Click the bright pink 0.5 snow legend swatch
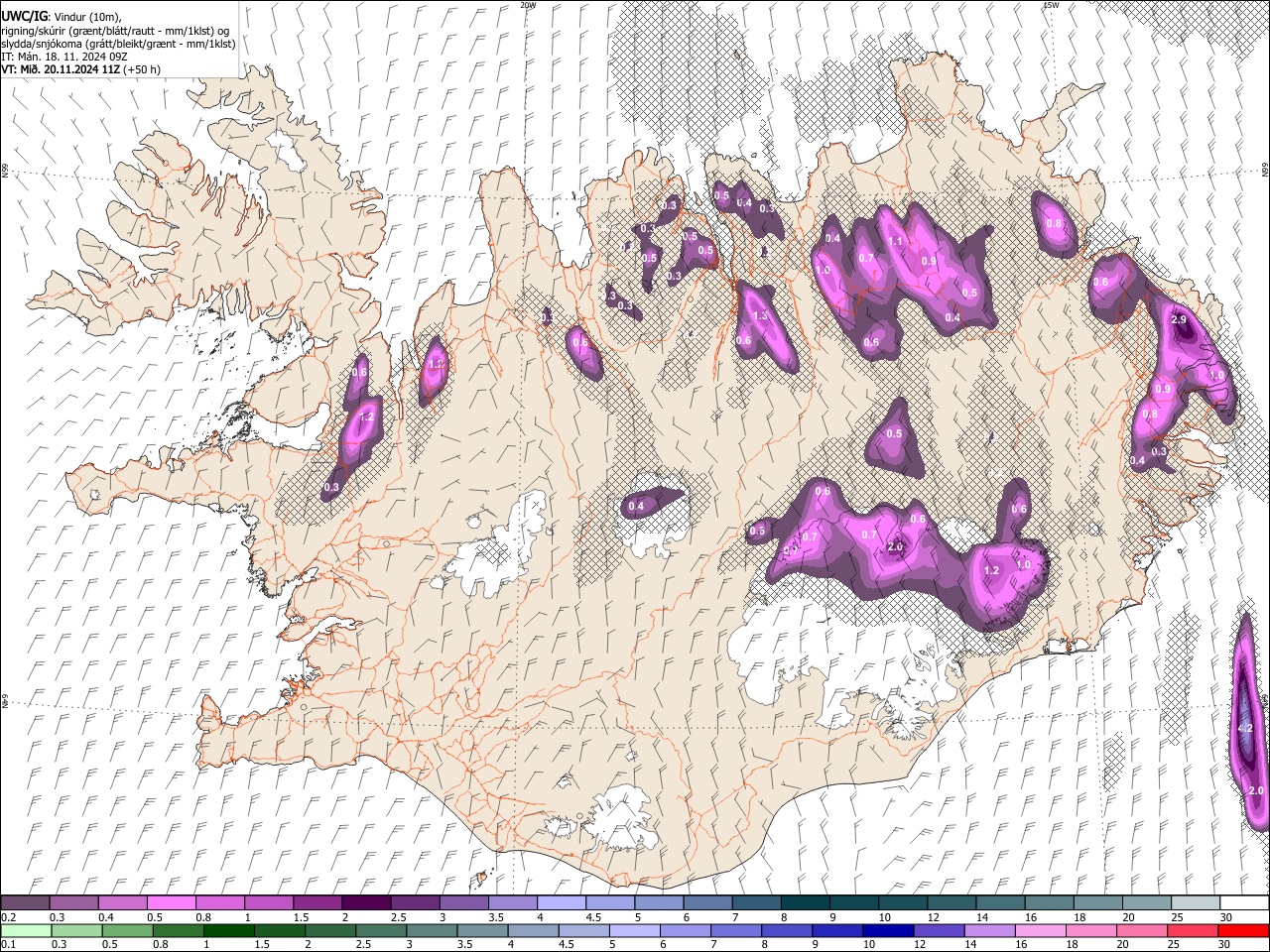The image size is (1270, 952). (171, 903)
